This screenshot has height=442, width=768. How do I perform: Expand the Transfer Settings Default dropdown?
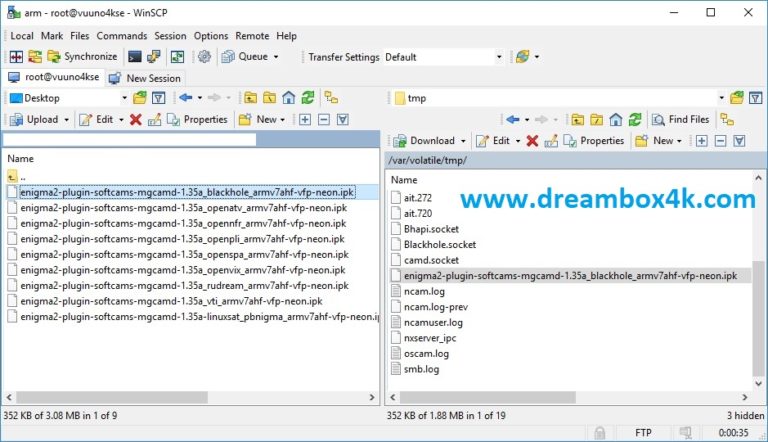pos(498,57)
